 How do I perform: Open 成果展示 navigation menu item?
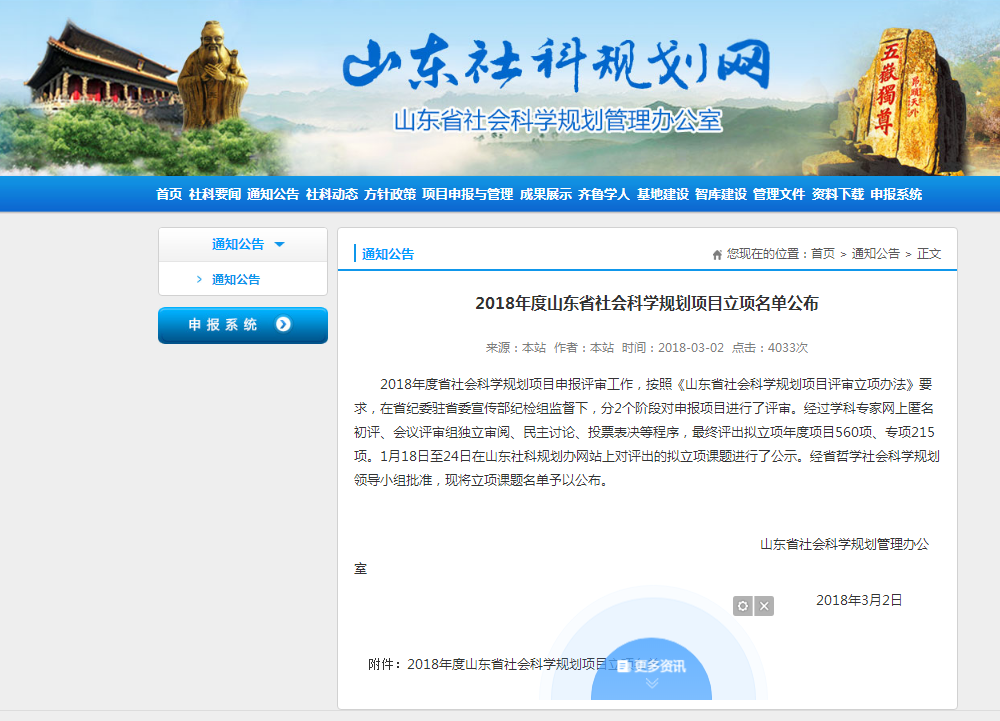tap(545, 195)
